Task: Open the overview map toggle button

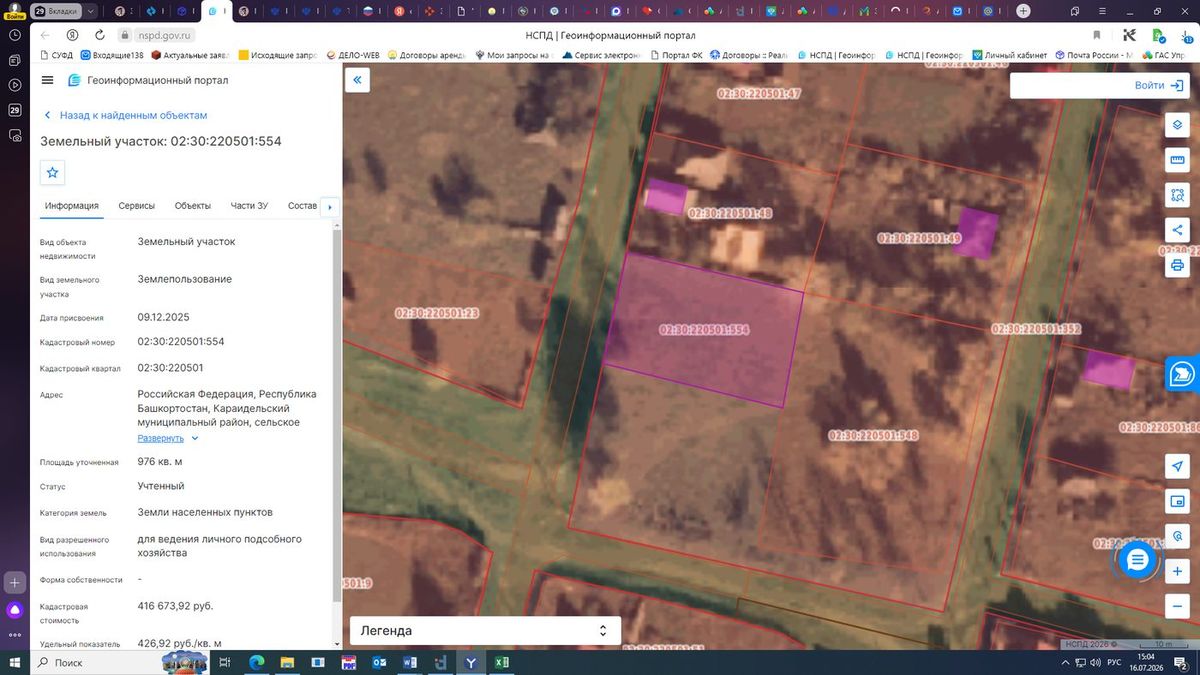Action: click(1178, 501)
